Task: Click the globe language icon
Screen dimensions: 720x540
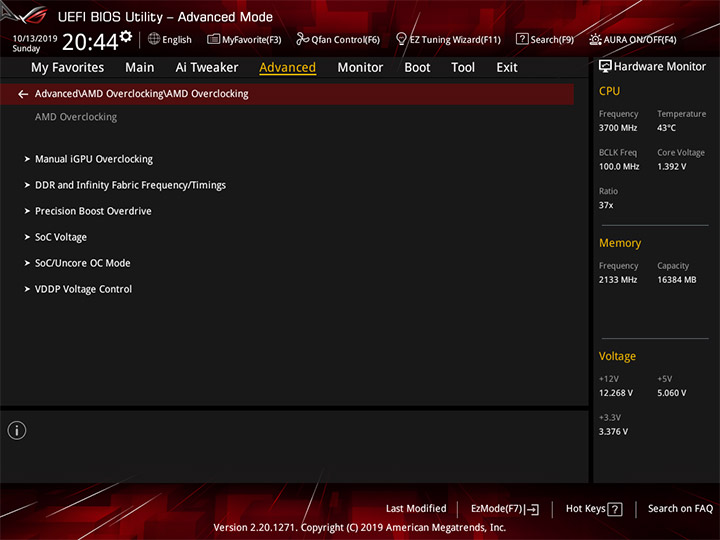Action: (x=154, y=39)
